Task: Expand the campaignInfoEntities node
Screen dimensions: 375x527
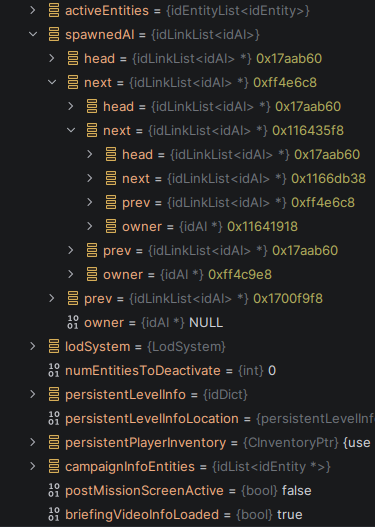Action: click(x=33, y=467)
